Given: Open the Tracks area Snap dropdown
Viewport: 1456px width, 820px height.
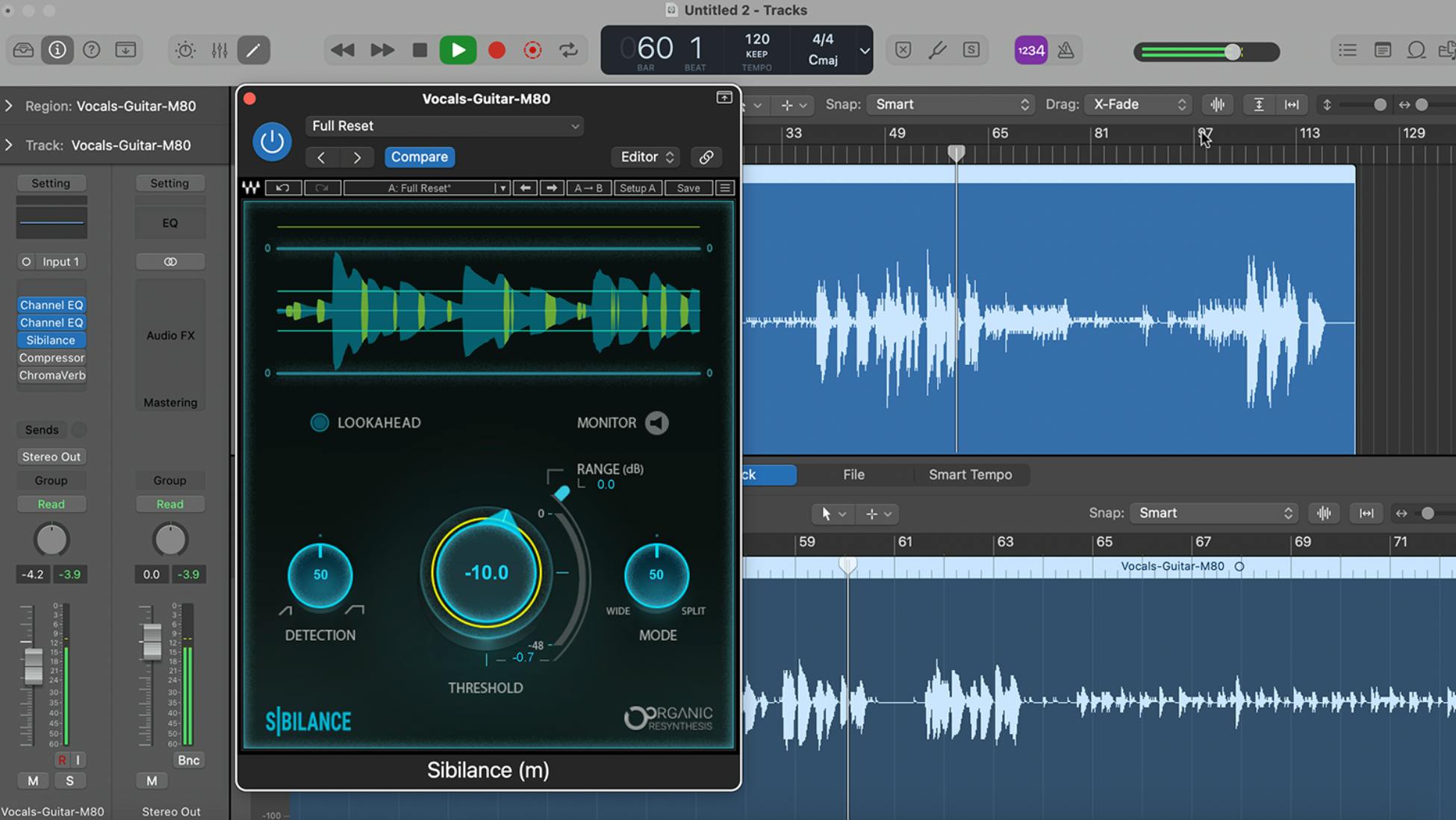Looking at the screenshot, I should pyautogui.click(x=951, y=105).
